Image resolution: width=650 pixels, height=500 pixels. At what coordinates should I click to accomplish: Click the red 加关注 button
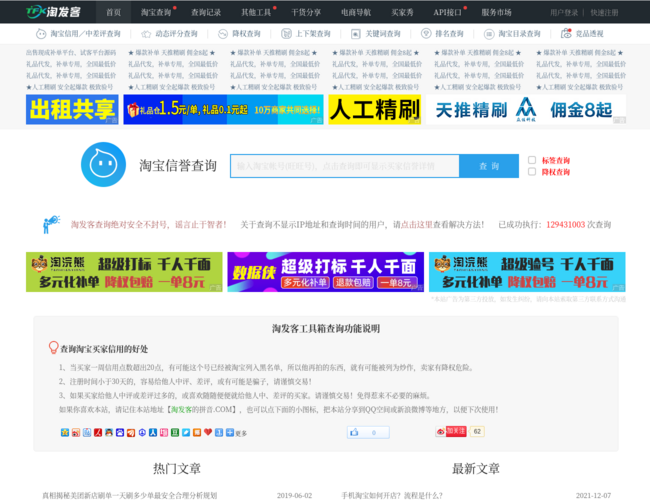click(x=456, y=431)
